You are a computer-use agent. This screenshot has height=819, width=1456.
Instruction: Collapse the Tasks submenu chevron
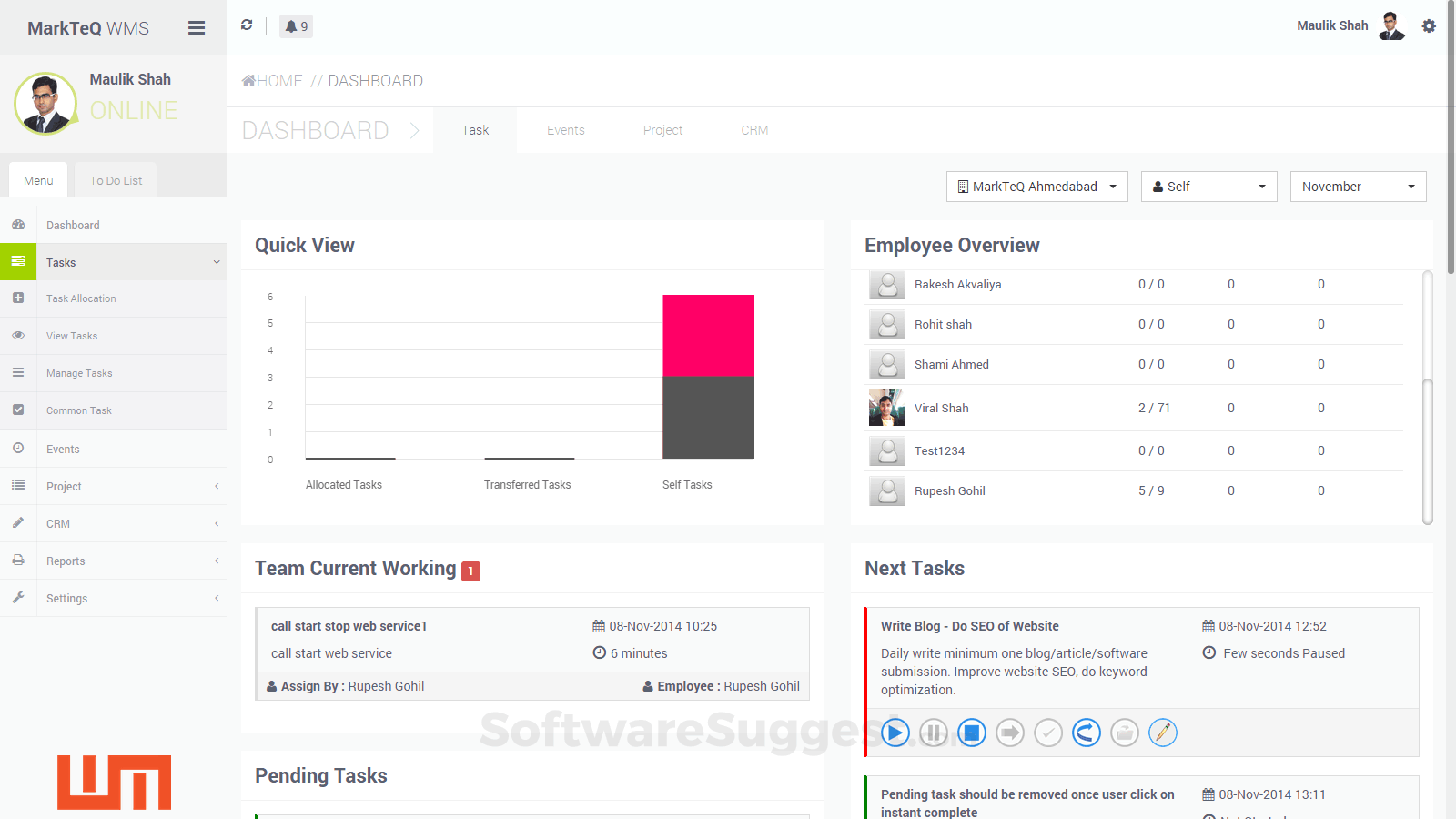pos(217,262)
